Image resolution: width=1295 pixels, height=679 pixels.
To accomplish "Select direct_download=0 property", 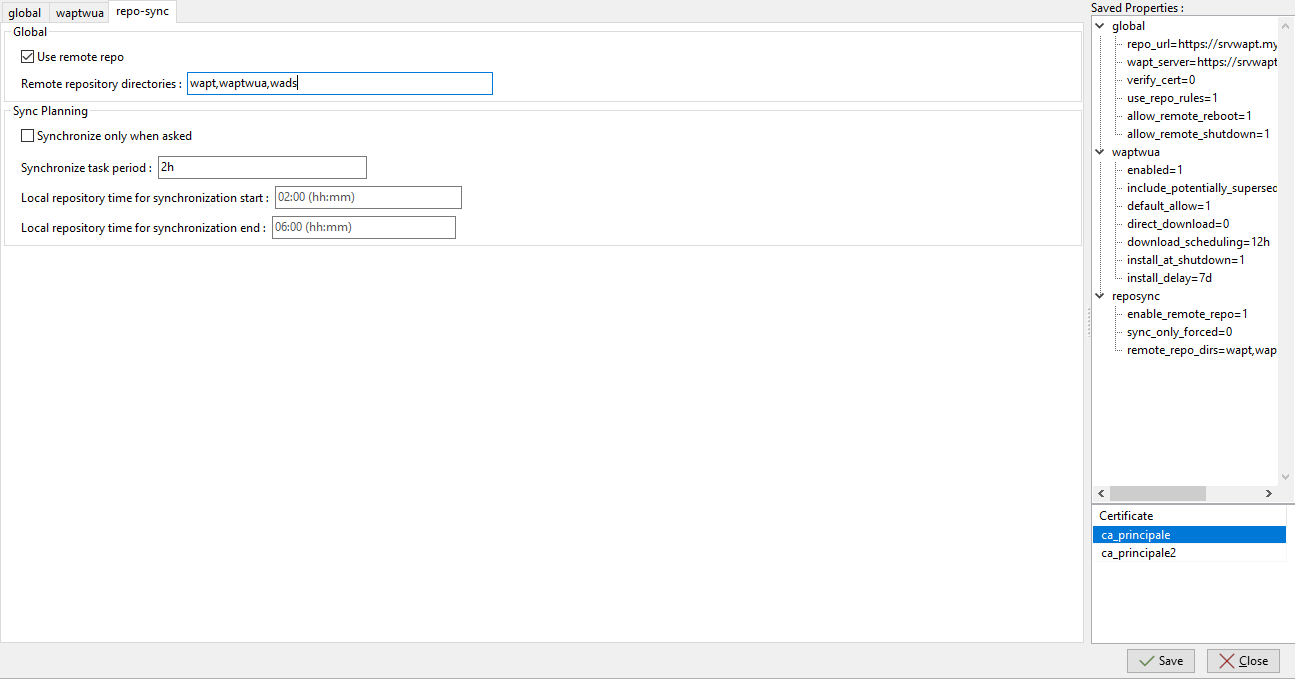I will click(x=1178, y=224).
